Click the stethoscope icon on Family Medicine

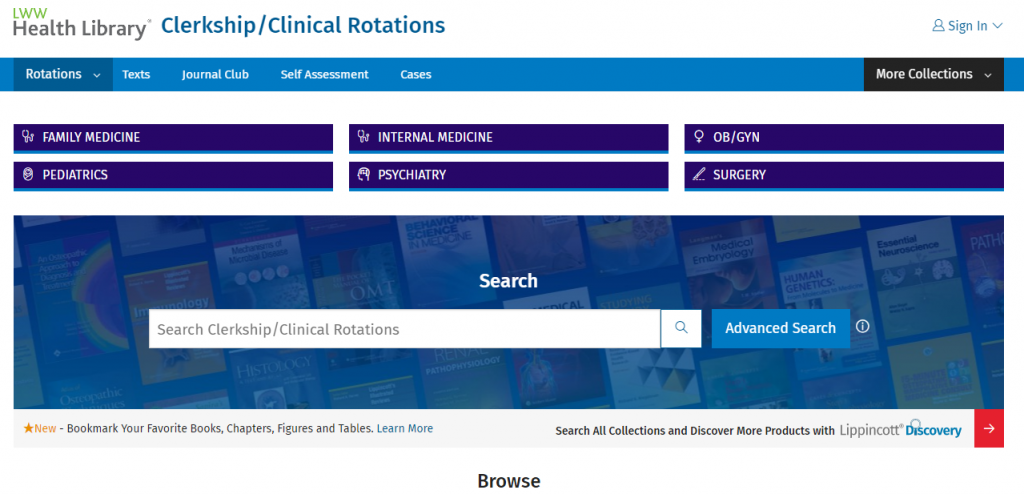pyautogui.click(x=27, y=137)
